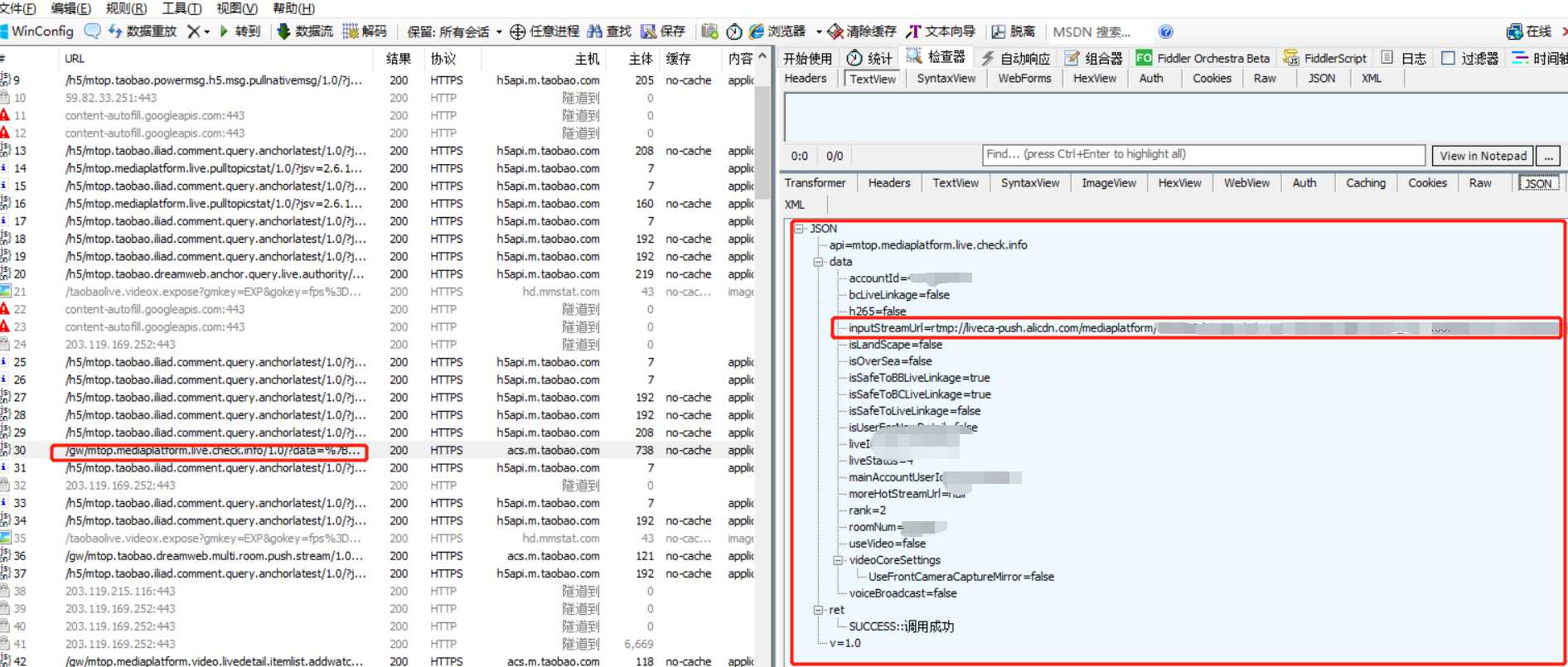Open the 帮助(H) menu

point(293,8)
